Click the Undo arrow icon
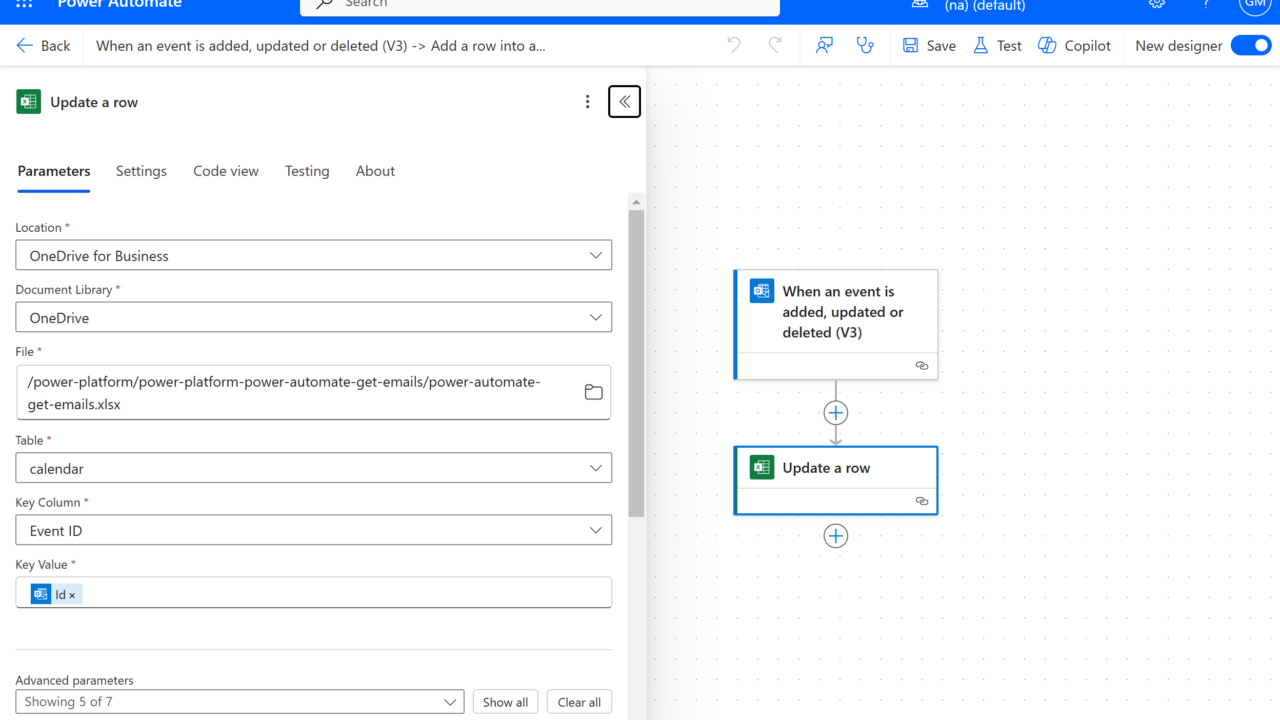Image resolution: width=1280 pixels, height=720 pixels. (x=734, y=46)
